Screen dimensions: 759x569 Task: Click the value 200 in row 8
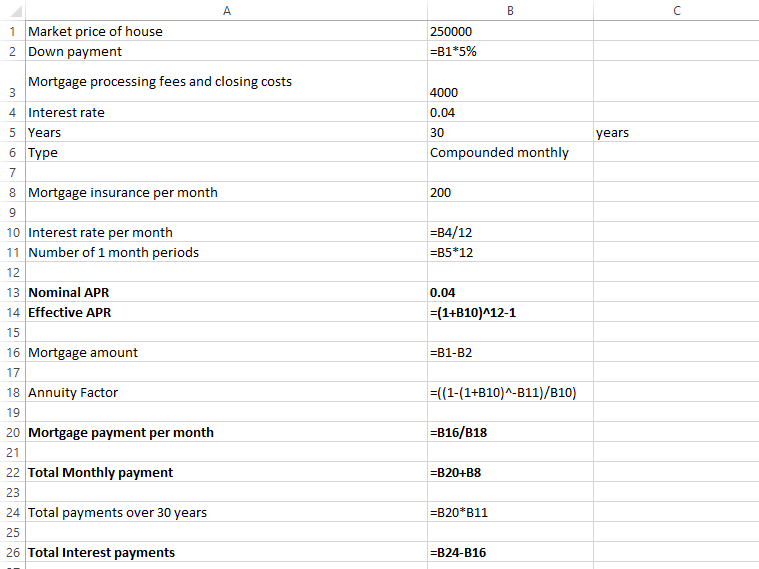coord(510,192)
